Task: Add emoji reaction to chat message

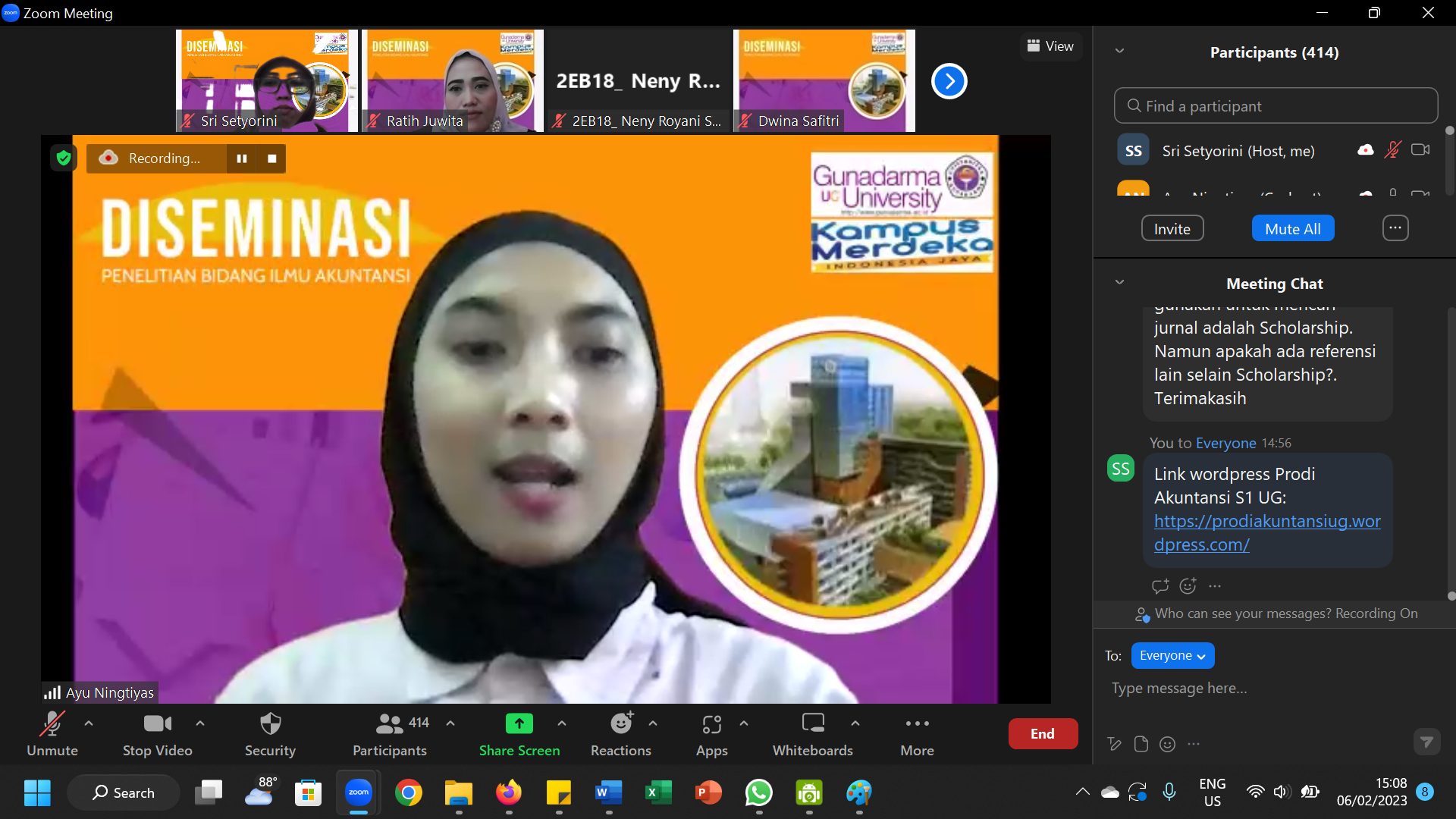Action: coord(1188,585)
